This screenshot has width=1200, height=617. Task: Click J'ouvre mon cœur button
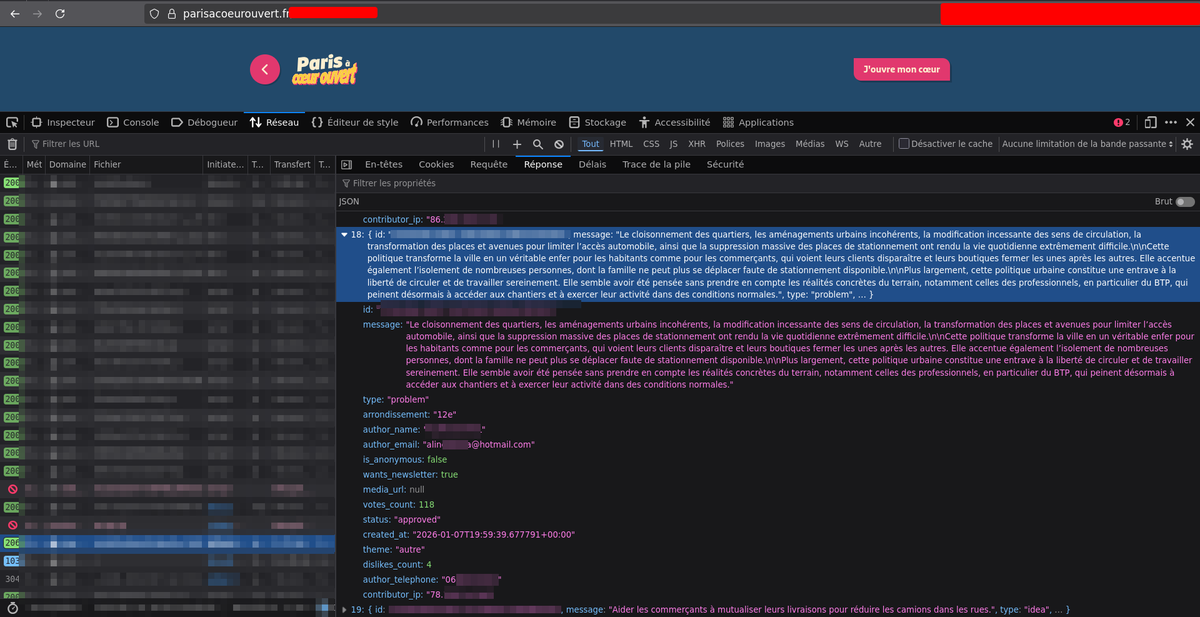click(x=901, y=69)
